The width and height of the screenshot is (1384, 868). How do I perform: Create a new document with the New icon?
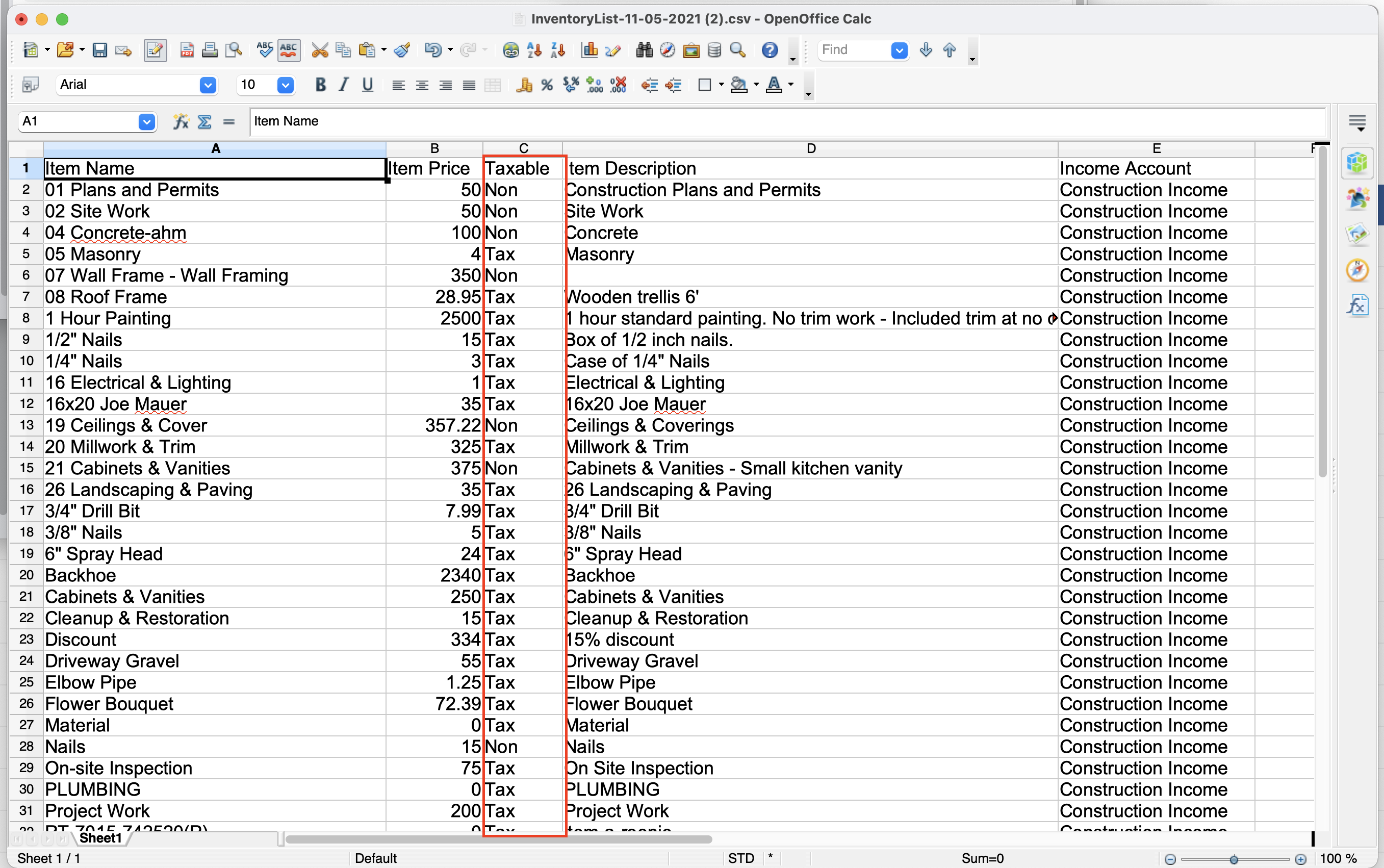31,50
